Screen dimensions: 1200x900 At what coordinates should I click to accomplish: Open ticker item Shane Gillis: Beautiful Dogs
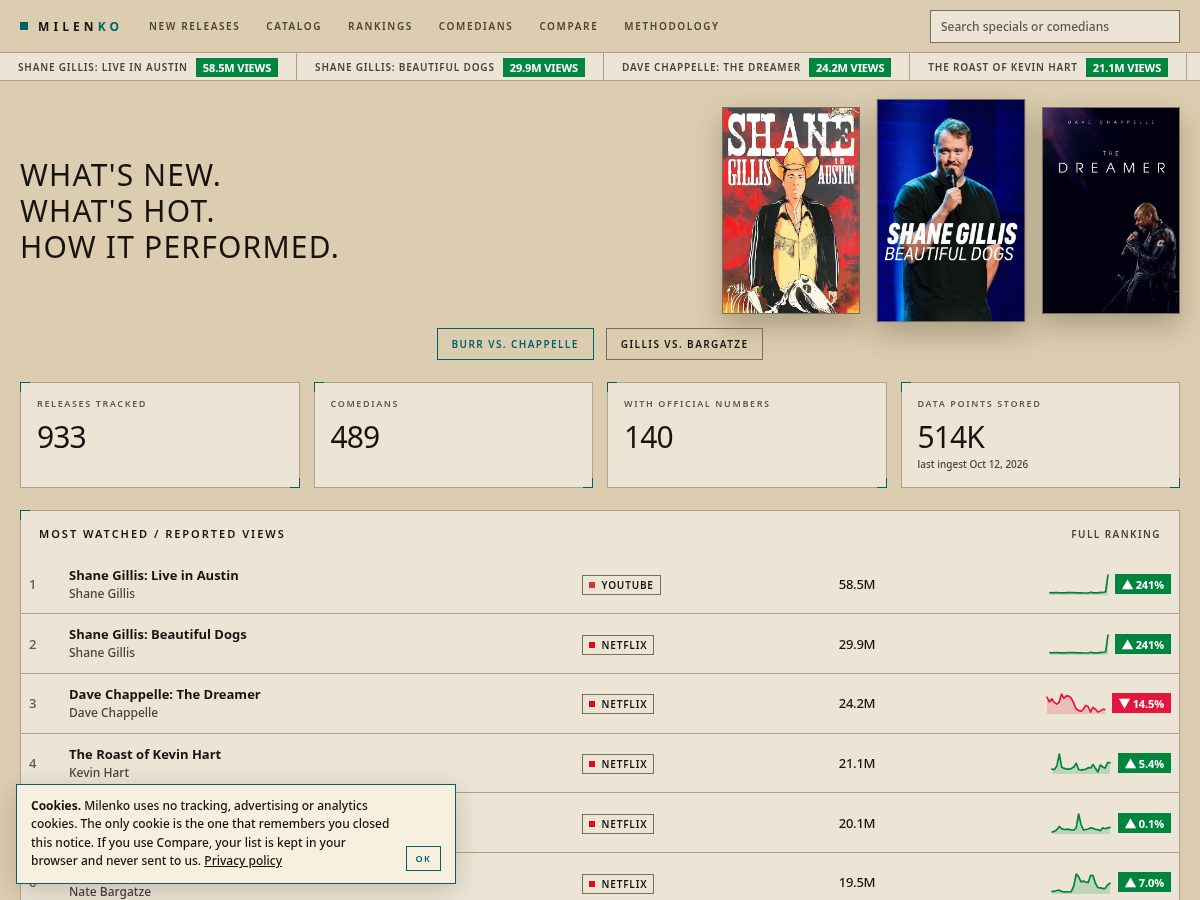pos(404,67)
